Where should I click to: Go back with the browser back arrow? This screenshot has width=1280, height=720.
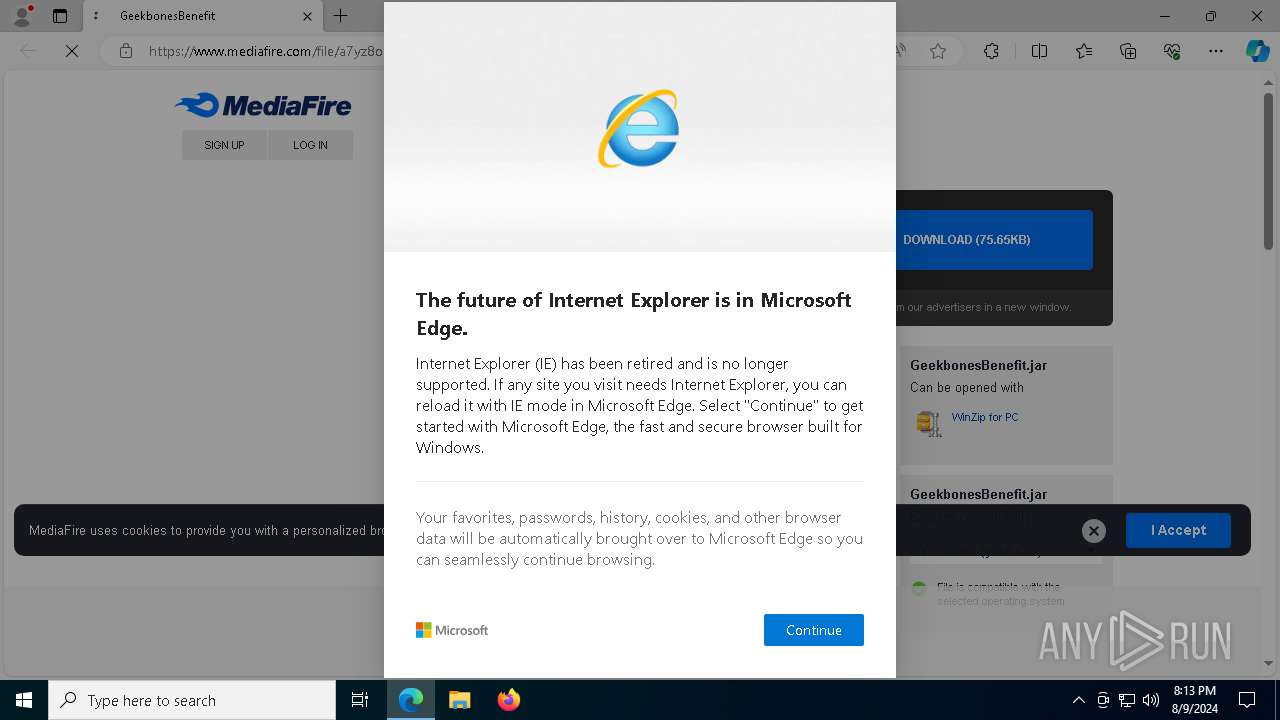pyautogui.click(x=28, y=51)
